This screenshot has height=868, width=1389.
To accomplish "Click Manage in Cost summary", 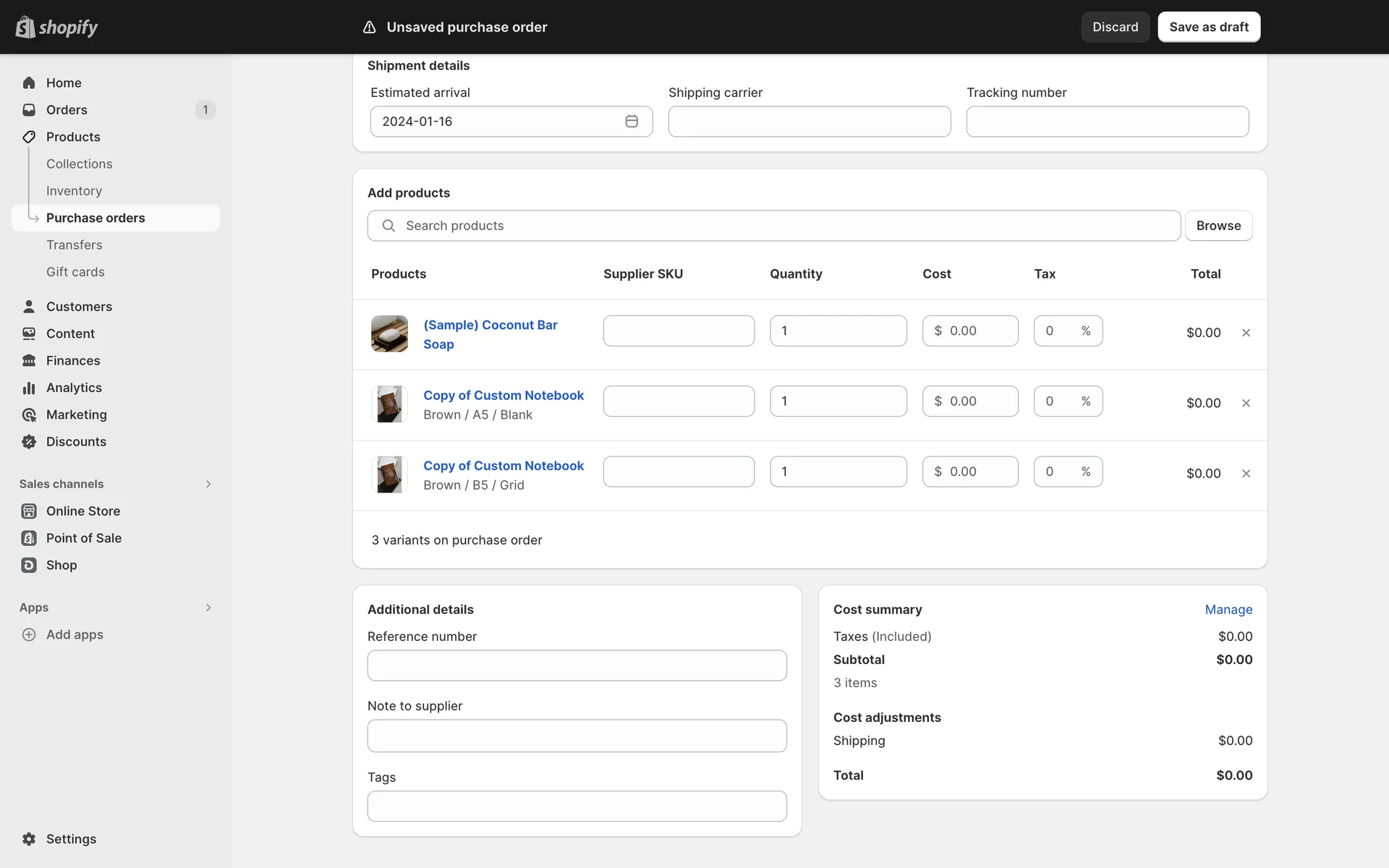I will tap(1228, 610).
